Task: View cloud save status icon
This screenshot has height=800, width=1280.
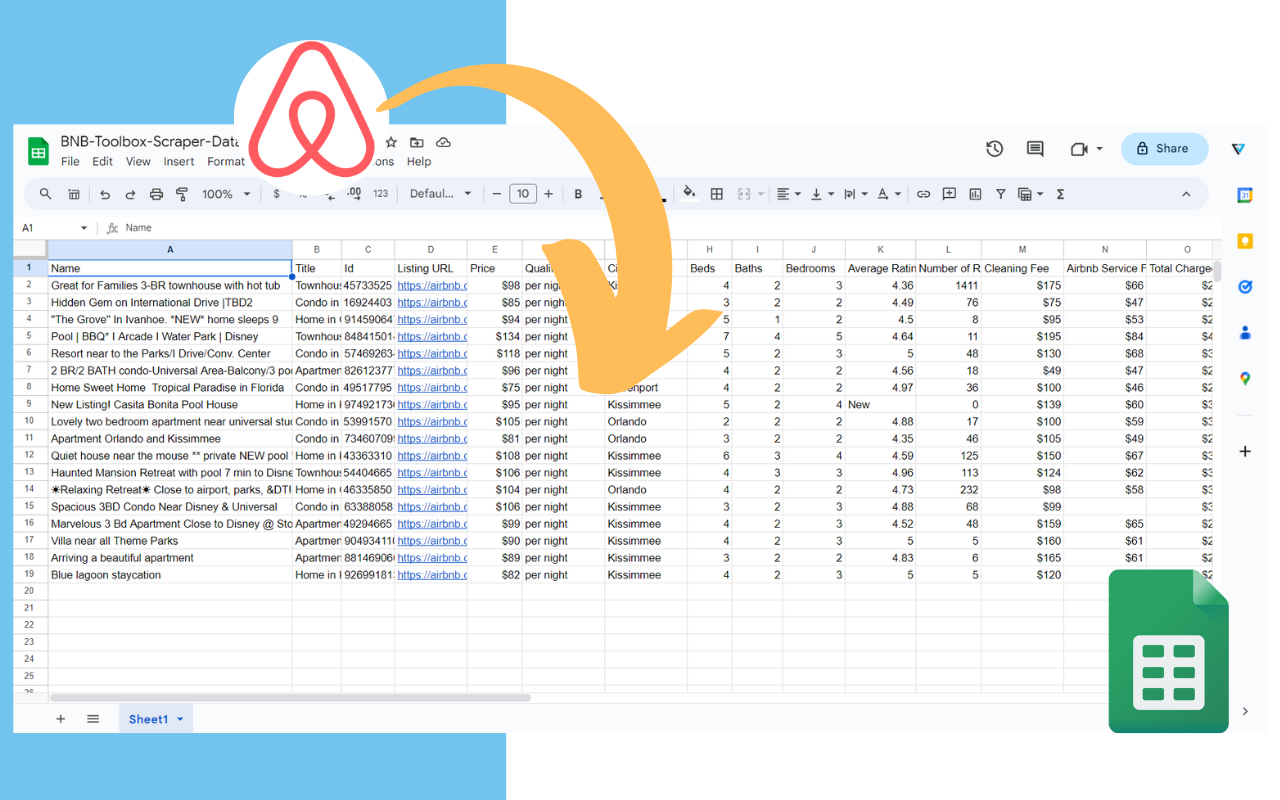Action: (443, 143)
